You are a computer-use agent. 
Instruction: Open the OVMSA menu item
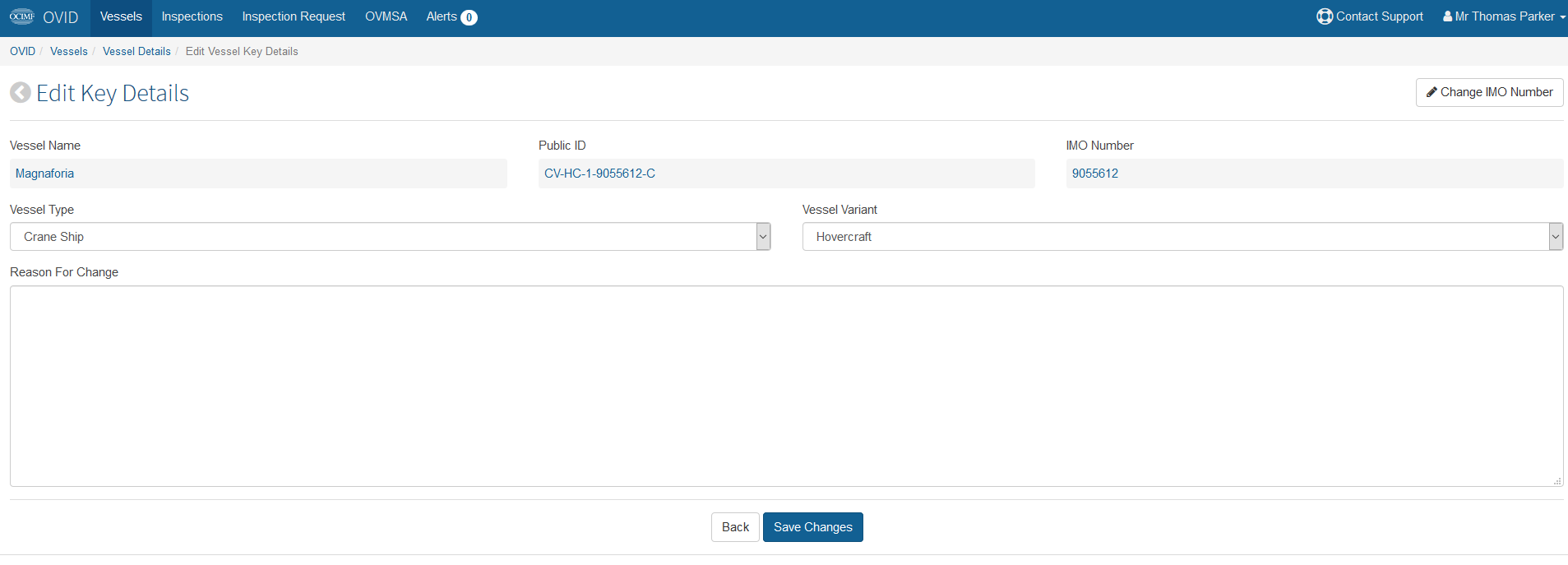click(x=386, y=16)
